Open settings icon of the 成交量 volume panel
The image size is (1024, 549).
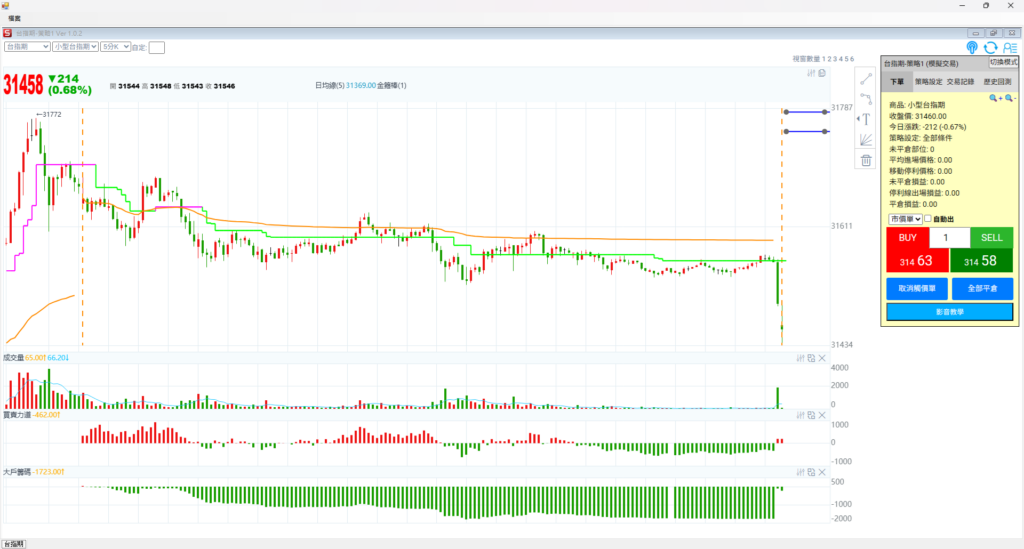tap(800, 358)
